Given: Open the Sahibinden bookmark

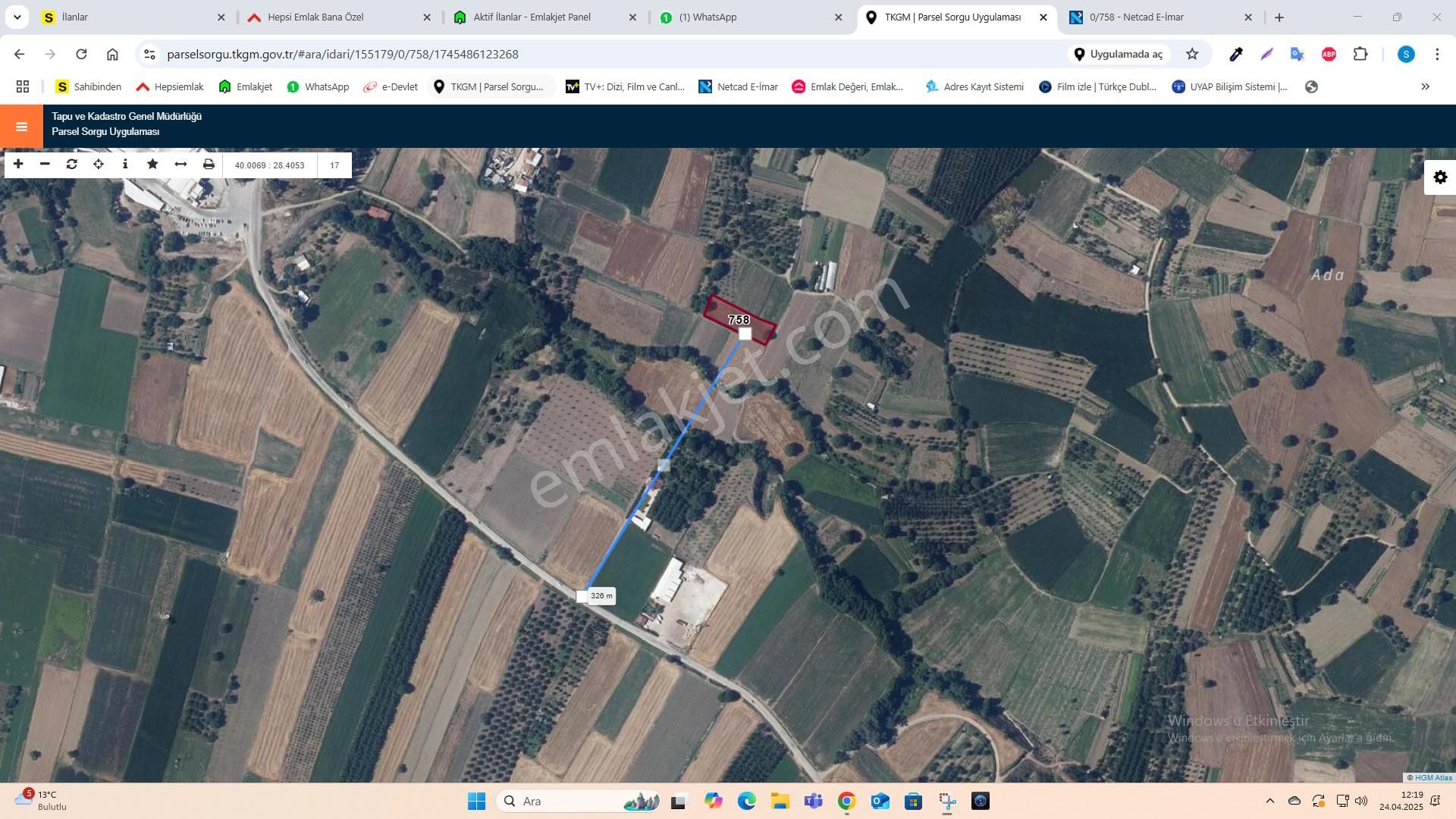Looking at the screenshot, I should [89, 86].
